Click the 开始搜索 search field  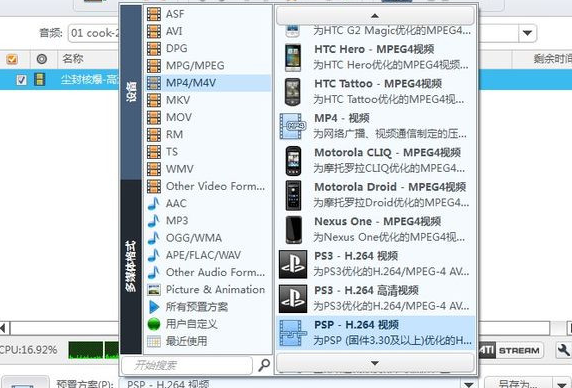coord(187,365)
